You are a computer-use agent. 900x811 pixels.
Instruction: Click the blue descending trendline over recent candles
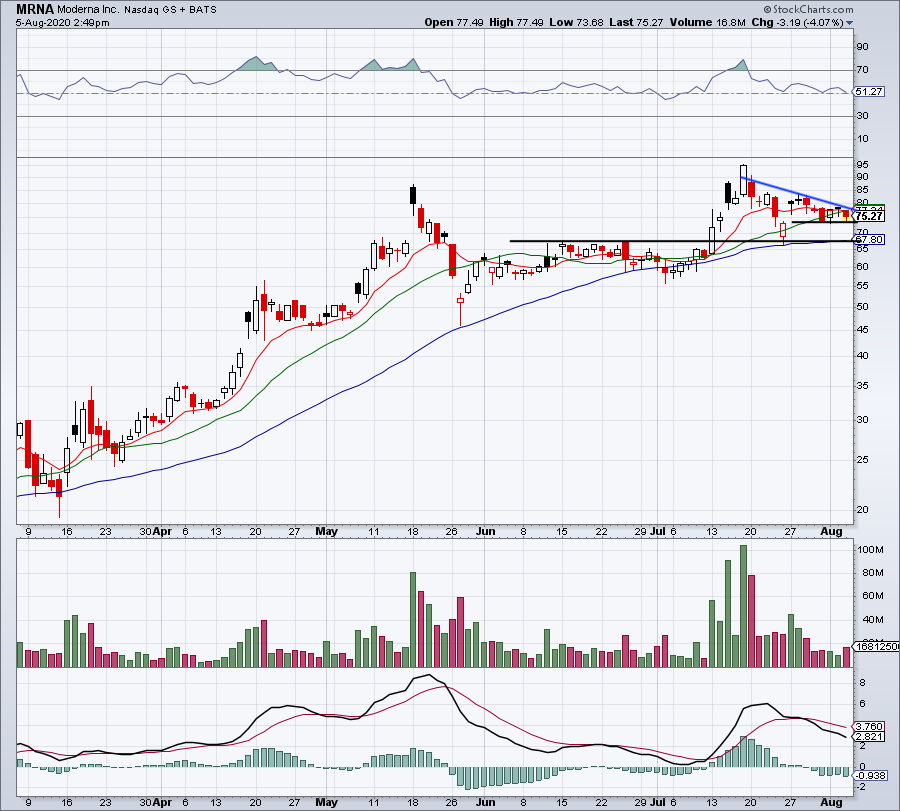(798, 194)
